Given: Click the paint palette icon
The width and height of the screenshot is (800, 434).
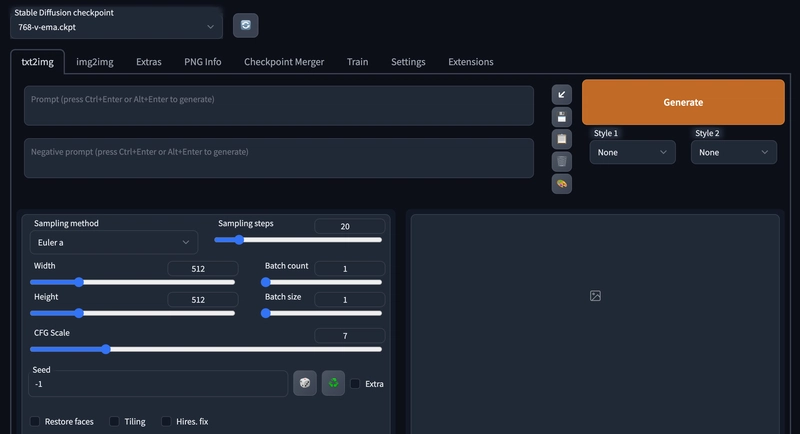Looking at the screenshot, I should click(561, 184).
